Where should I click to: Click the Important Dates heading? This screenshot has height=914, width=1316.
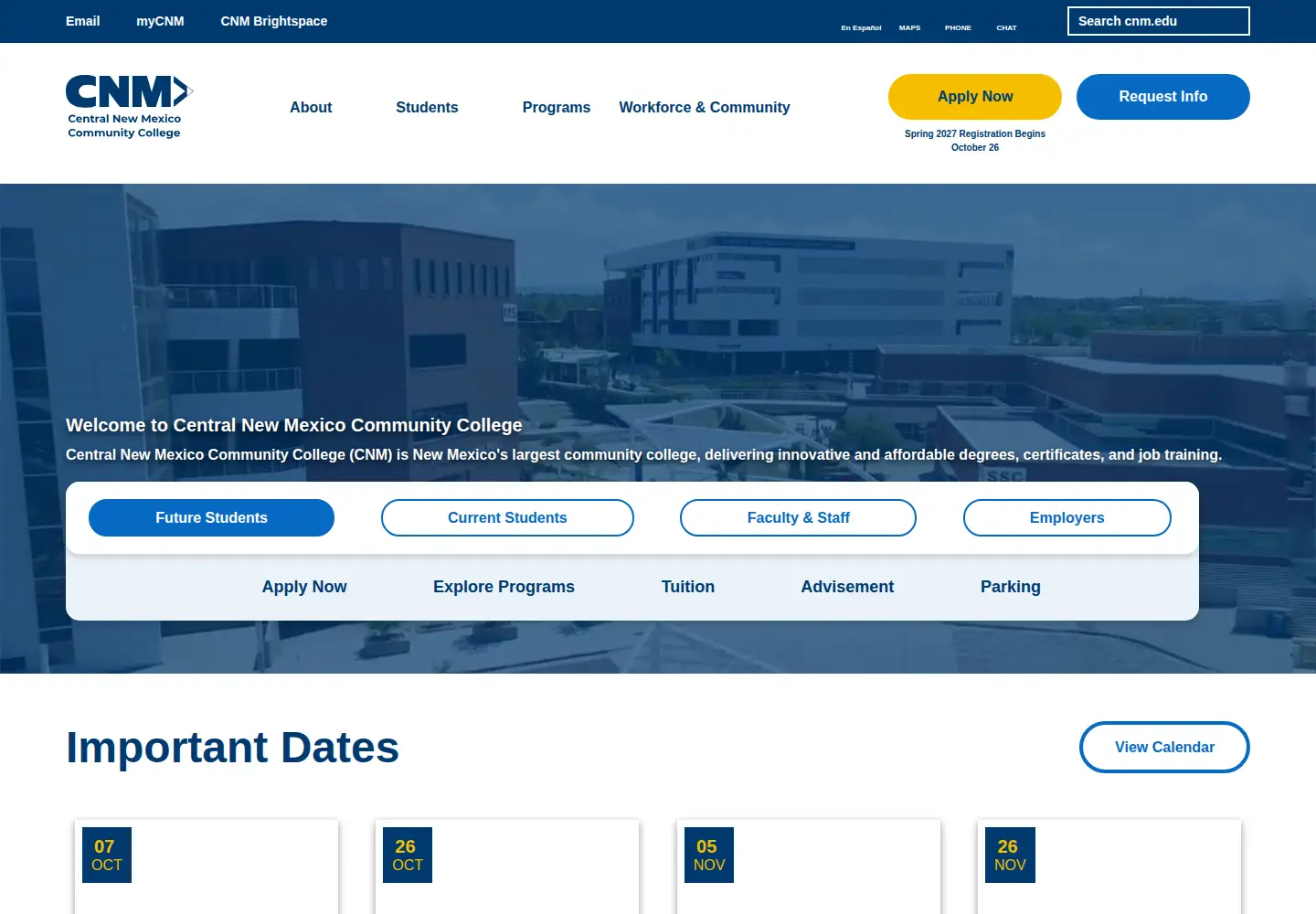coord(233,748)
